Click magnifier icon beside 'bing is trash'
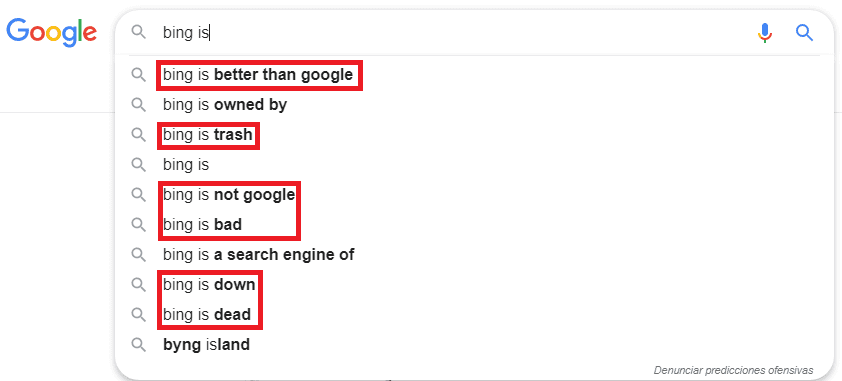The width and height of the screenshot is (842, 381). pyautogui.click(x=139, y=135)
